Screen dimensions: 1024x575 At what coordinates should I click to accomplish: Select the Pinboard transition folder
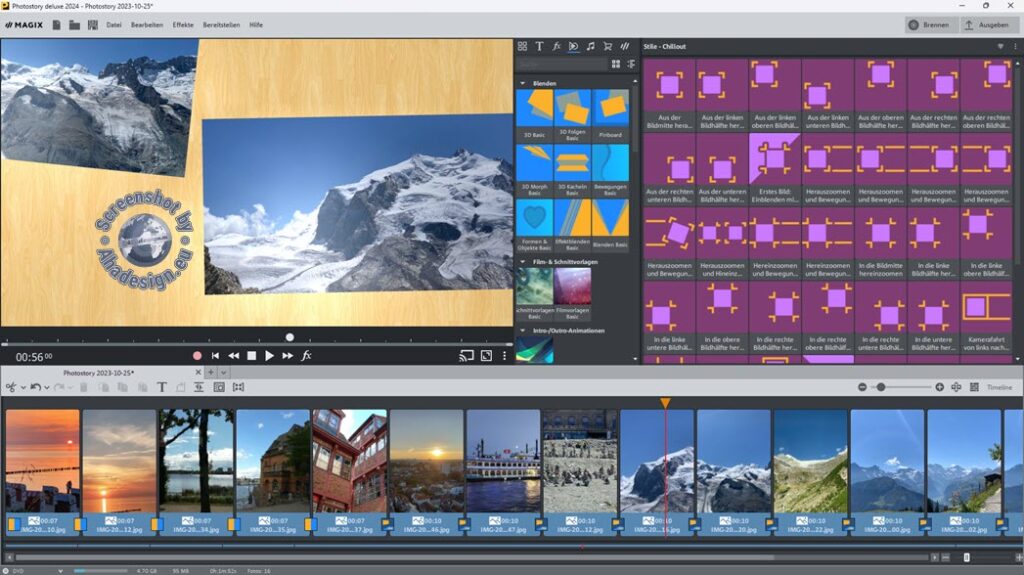pyautogui.click(x=611, y=114)
